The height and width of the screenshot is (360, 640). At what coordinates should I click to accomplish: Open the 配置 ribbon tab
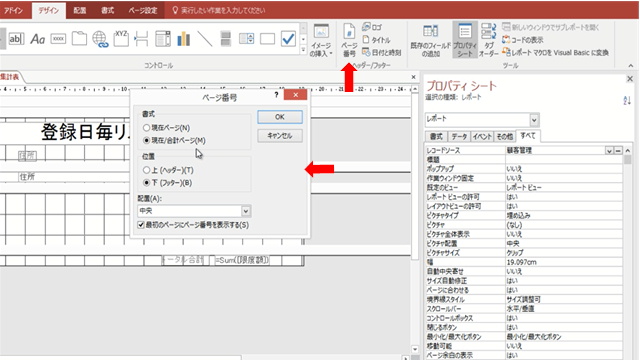(x=80, y=10)
